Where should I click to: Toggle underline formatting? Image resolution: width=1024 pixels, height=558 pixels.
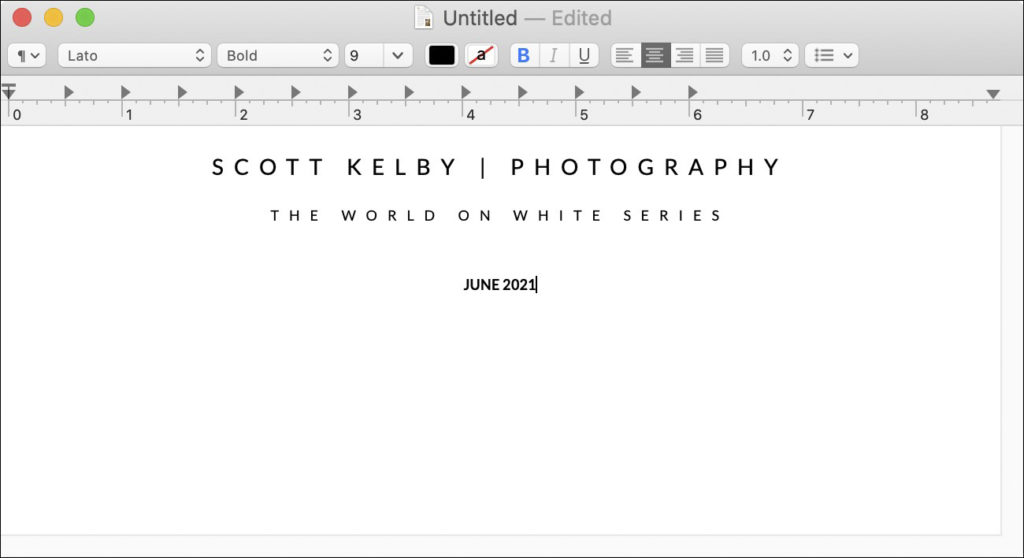pos(584,56)
